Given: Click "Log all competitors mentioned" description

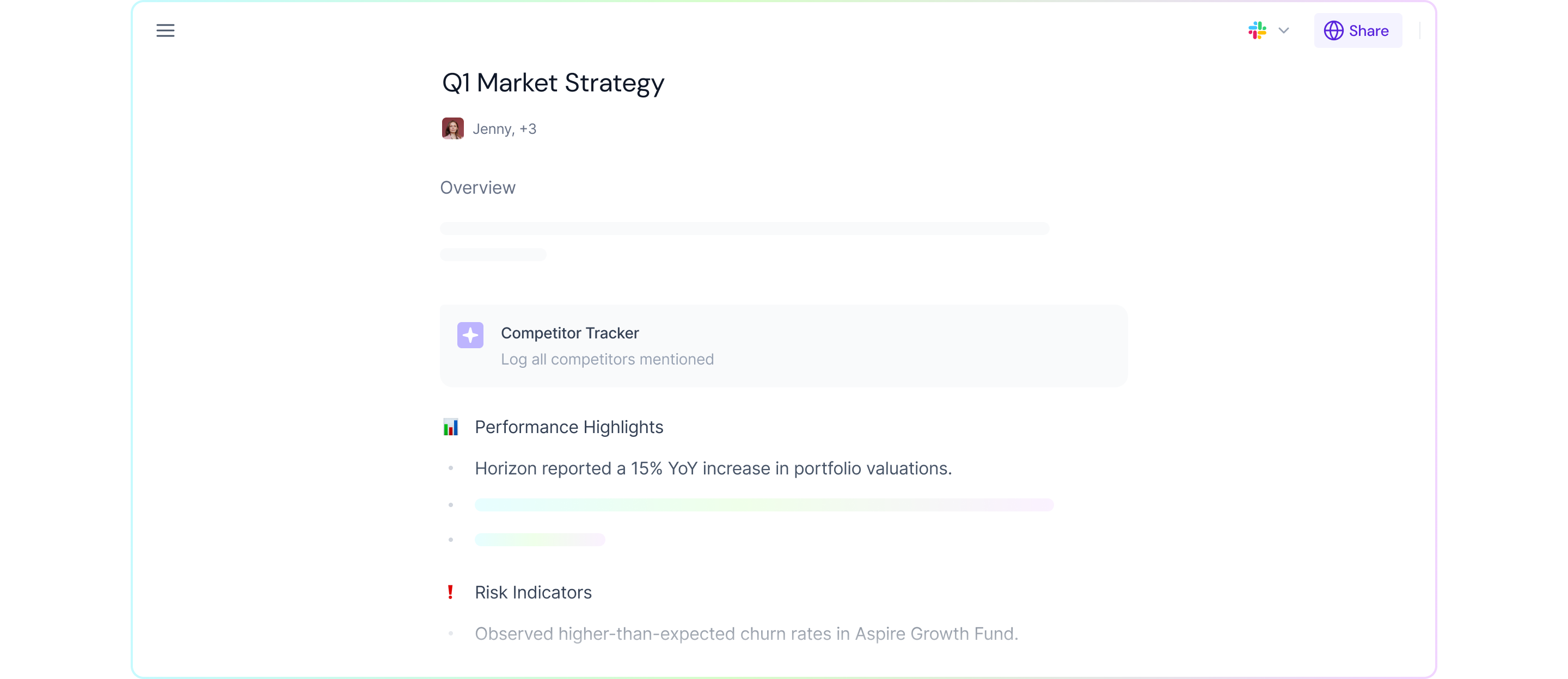Looking at the screenshot, I should point(607,359).
